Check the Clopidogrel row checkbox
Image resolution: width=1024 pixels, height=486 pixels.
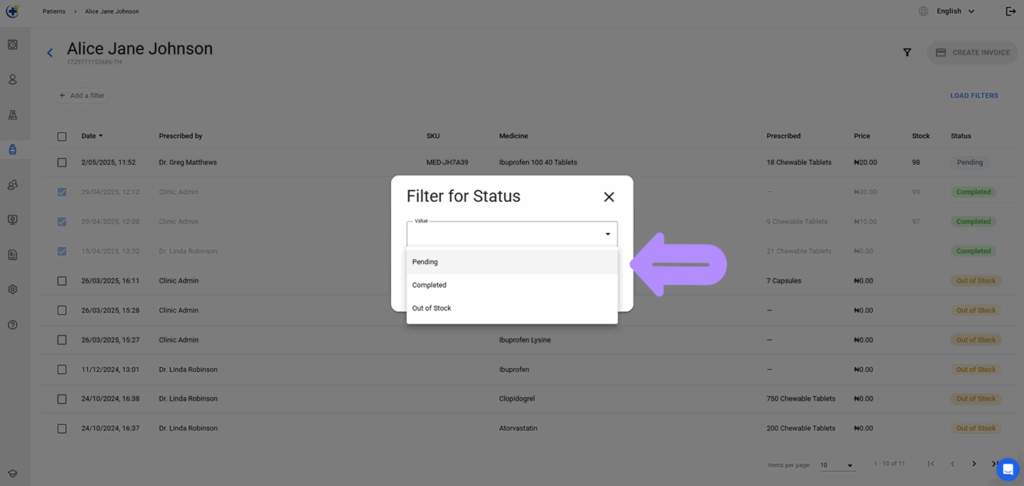(x=61, y=398)
